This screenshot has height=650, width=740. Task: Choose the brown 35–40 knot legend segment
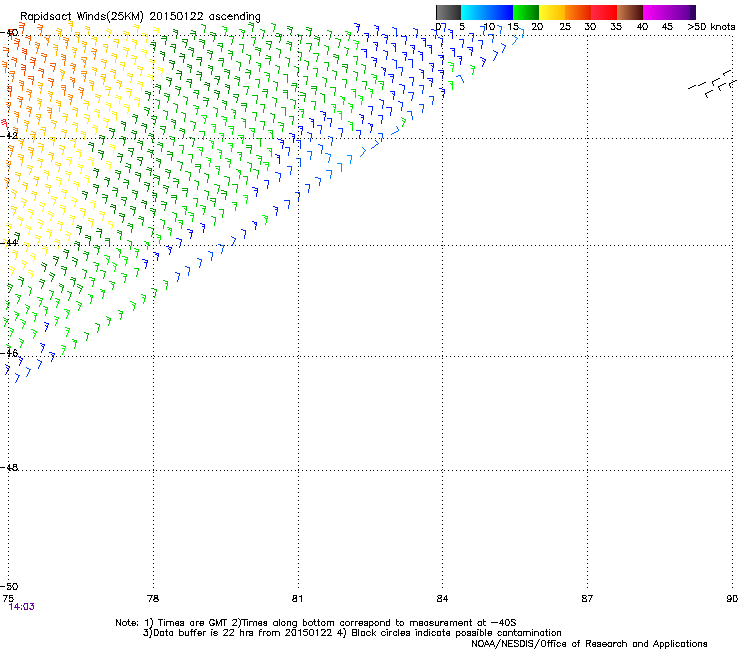point(630,12)
